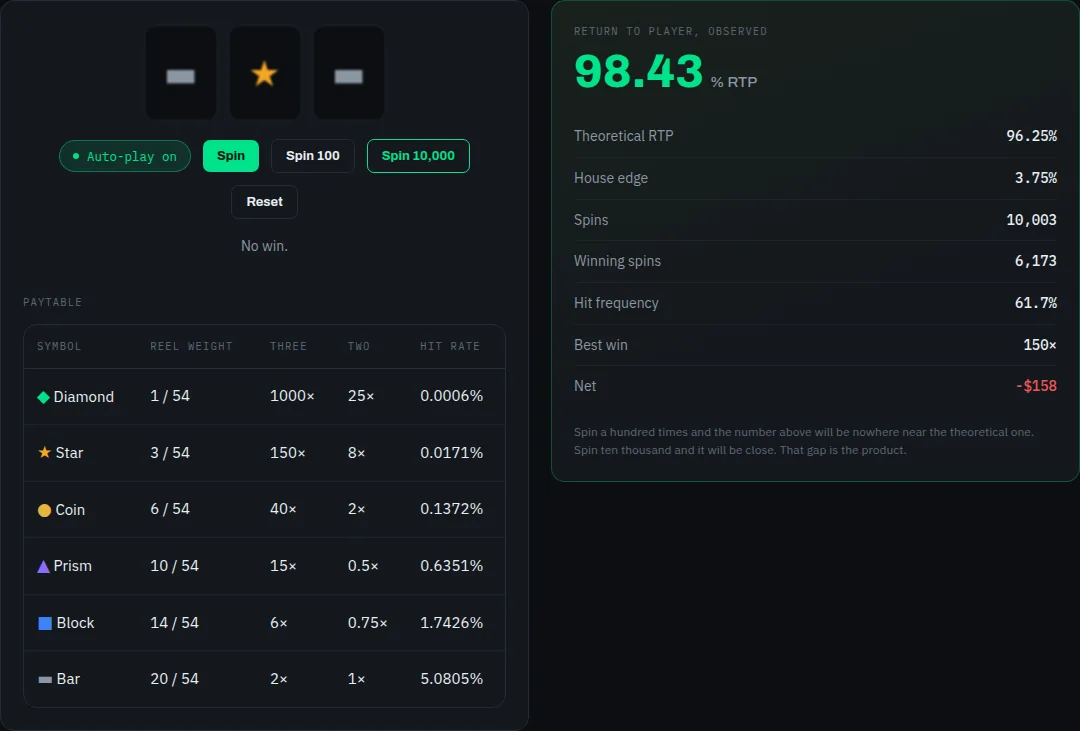This screenshot has height=731, width=1080.
Task: Click the Winning spins label
Action: (617, 260)
